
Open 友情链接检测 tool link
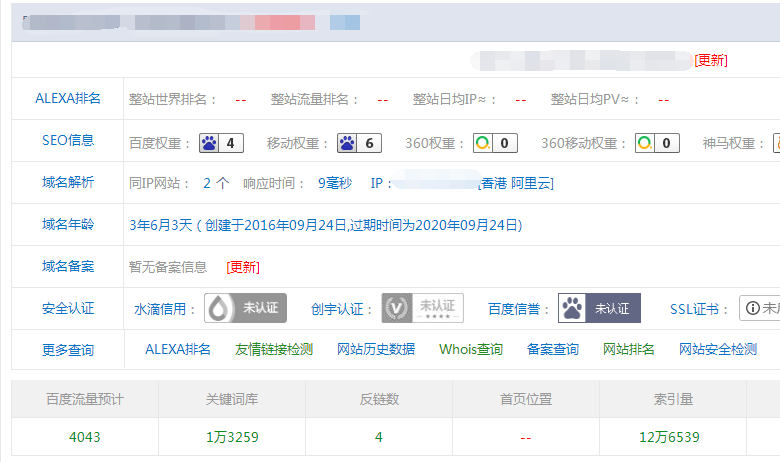(x=274, y=350)
